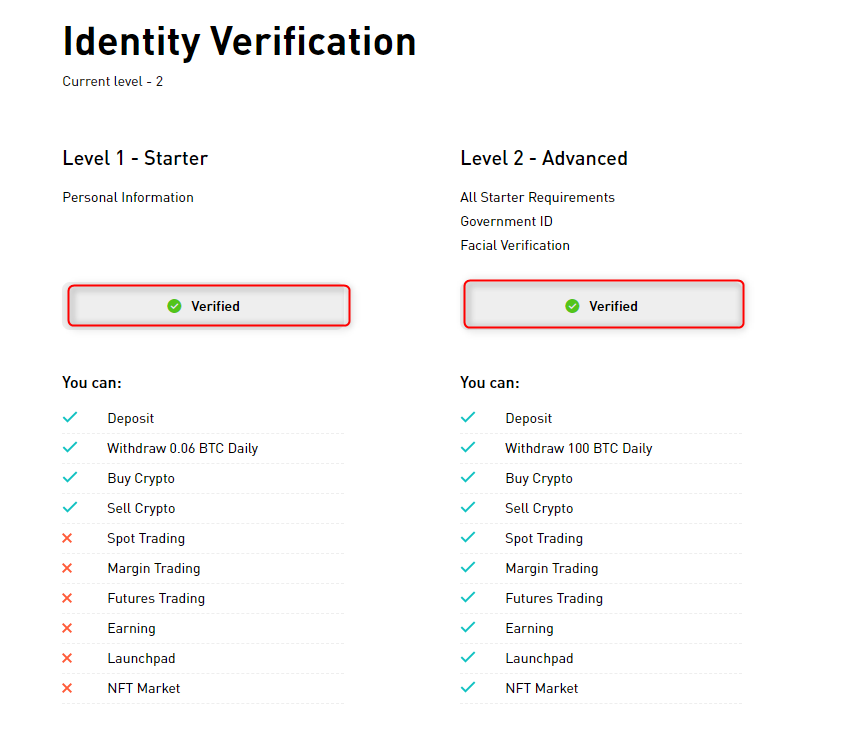Select the Level 2 - Advanced heading
863x743 pixels.
[x=544, y=158]
